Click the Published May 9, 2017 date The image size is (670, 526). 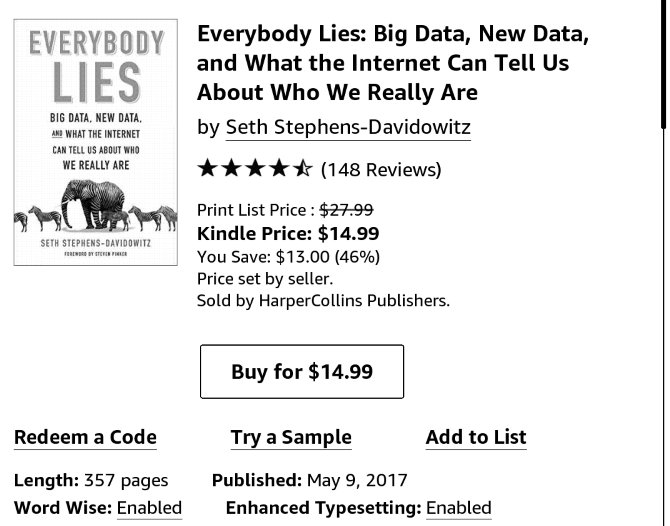point(310,480)
